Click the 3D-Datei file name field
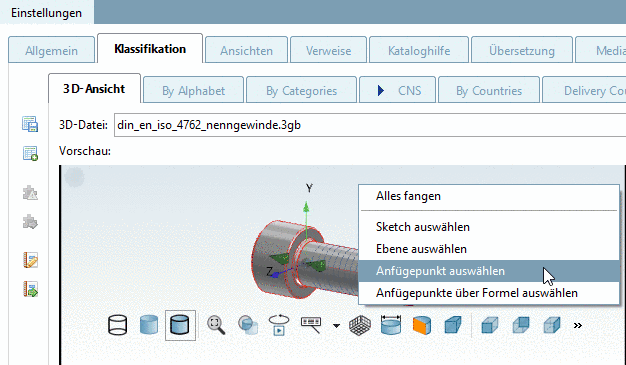Viewport: 626px width, 365px height. (370, 125)
